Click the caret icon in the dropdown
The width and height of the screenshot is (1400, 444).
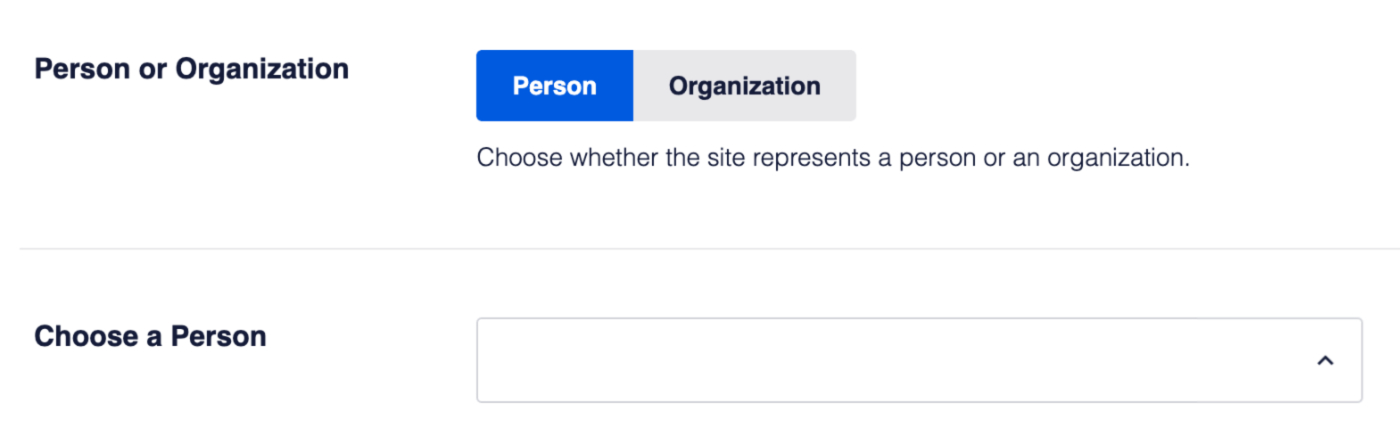(1325, 361)
